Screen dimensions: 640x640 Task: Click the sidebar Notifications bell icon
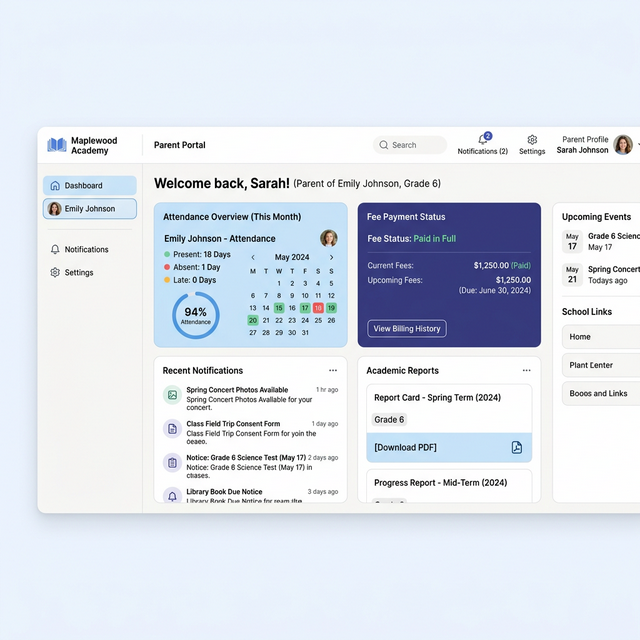click(55, 249)
